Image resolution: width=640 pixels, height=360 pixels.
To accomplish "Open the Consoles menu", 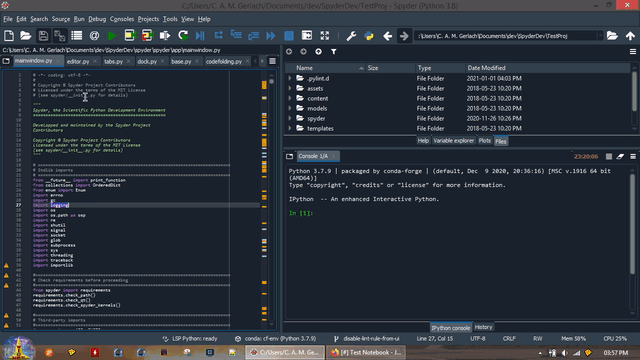I will coord(122,19).
